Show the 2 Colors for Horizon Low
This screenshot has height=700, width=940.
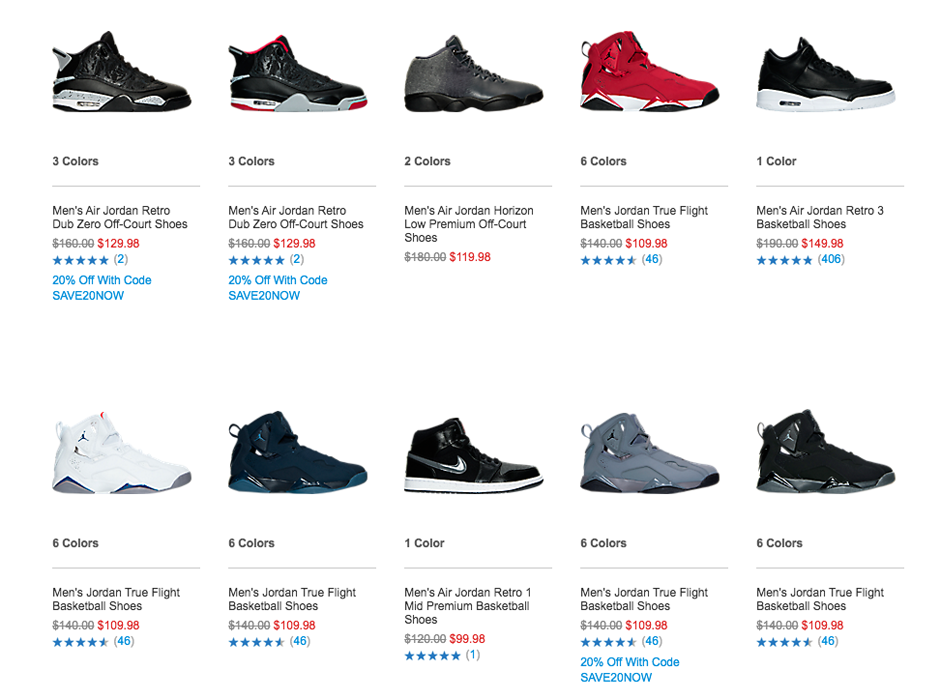click(427, 161)
